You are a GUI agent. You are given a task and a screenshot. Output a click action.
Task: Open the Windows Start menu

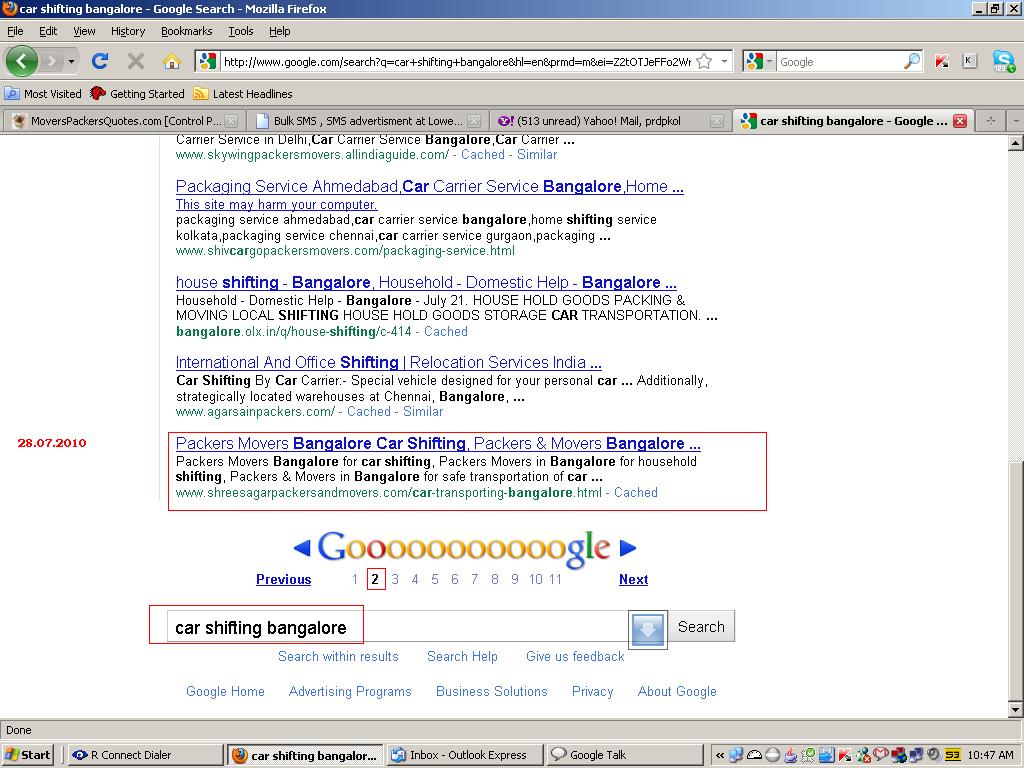click(27, 755)
